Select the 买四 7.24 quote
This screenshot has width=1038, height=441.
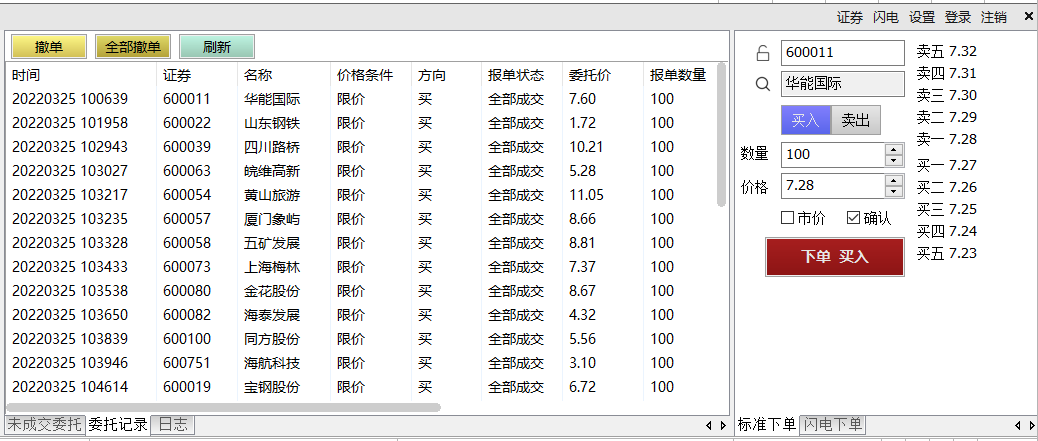click(947, 231)
